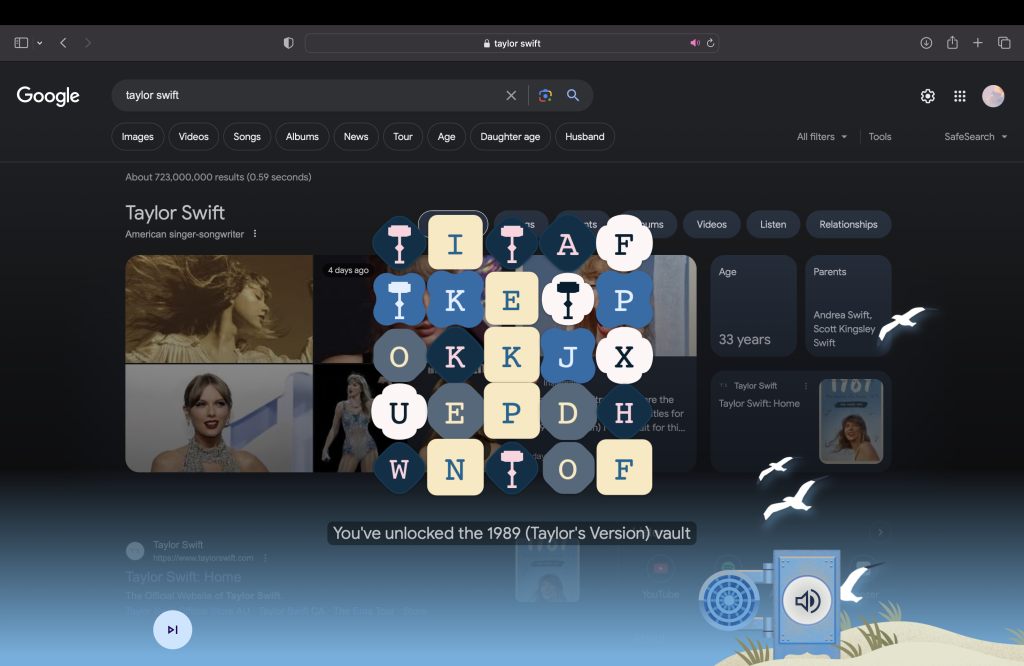The height and width of the screenshot is (666, 1024).
Task: Filter results by Songs
Action: pos(247,136)
